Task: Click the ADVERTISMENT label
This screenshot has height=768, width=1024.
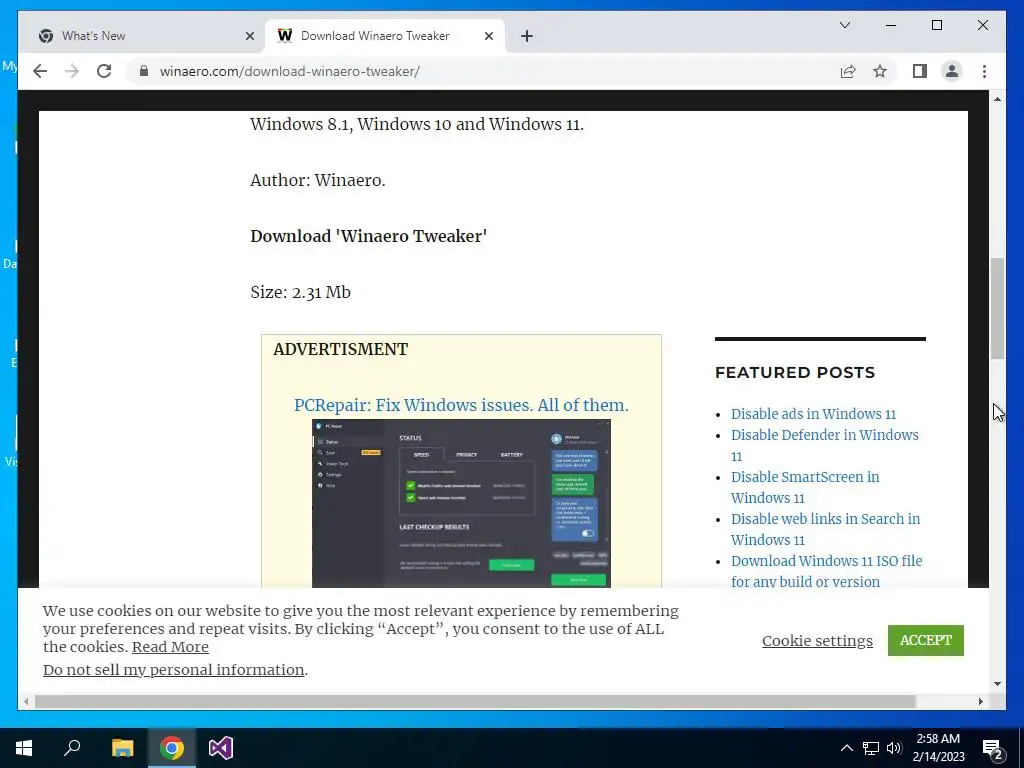Action: coord(340,349)
